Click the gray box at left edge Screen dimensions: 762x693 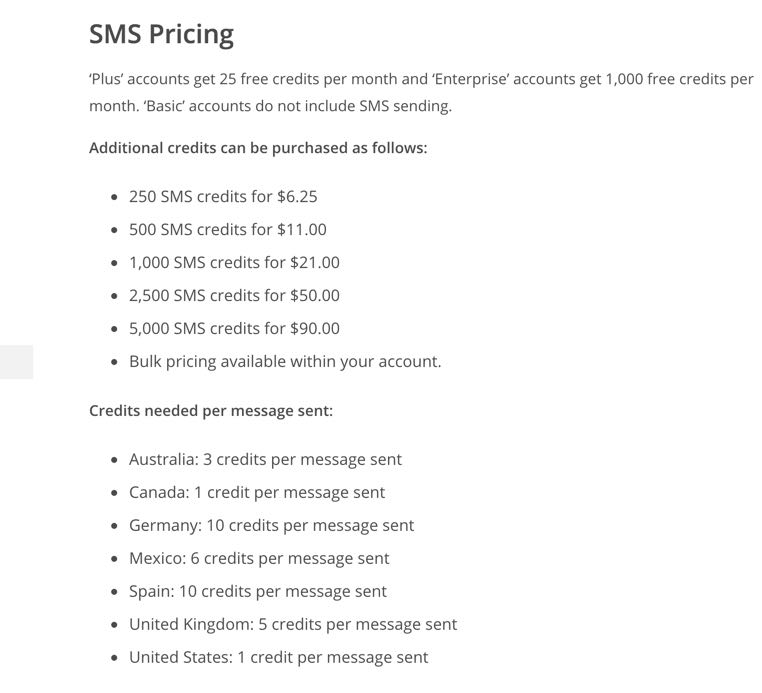pos(17,362)
